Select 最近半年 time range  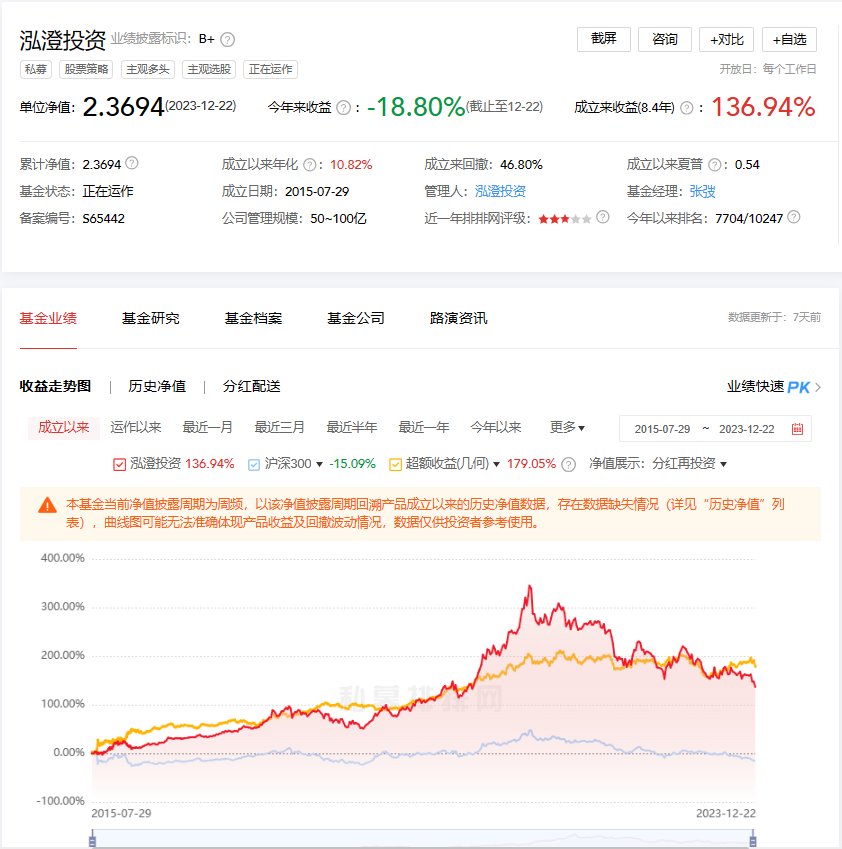[351, 427]
